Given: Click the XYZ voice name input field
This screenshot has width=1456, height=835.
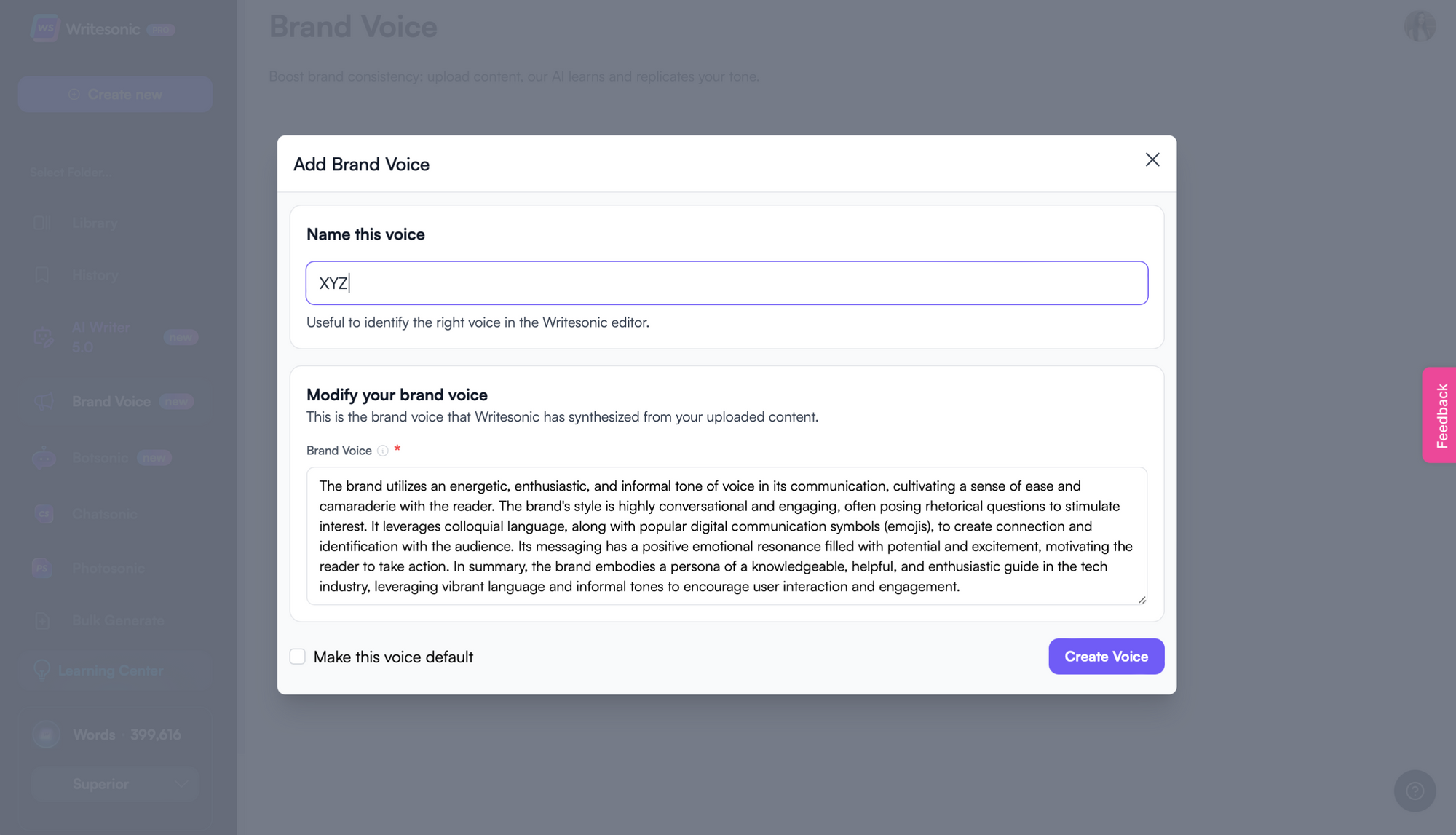Looking at the screenshot, I should click(727, 283).
